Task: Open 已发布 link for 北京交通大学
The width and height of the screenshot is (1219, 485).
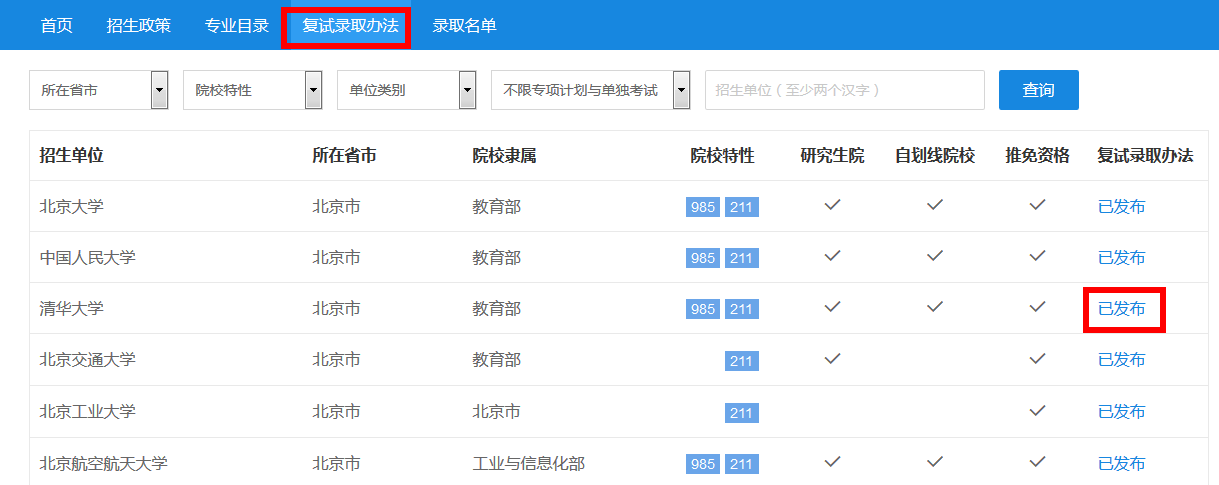Action: pos(1122,359)
